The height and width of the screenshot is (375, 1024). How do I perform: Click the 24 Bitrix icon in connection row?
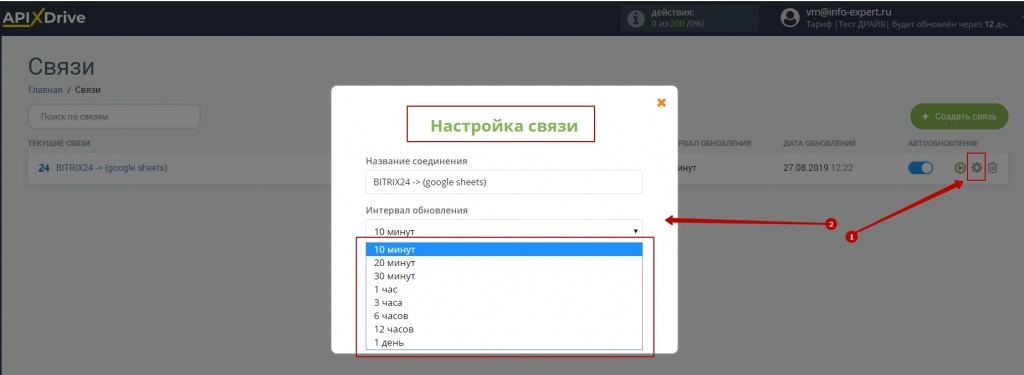(44, 168)
